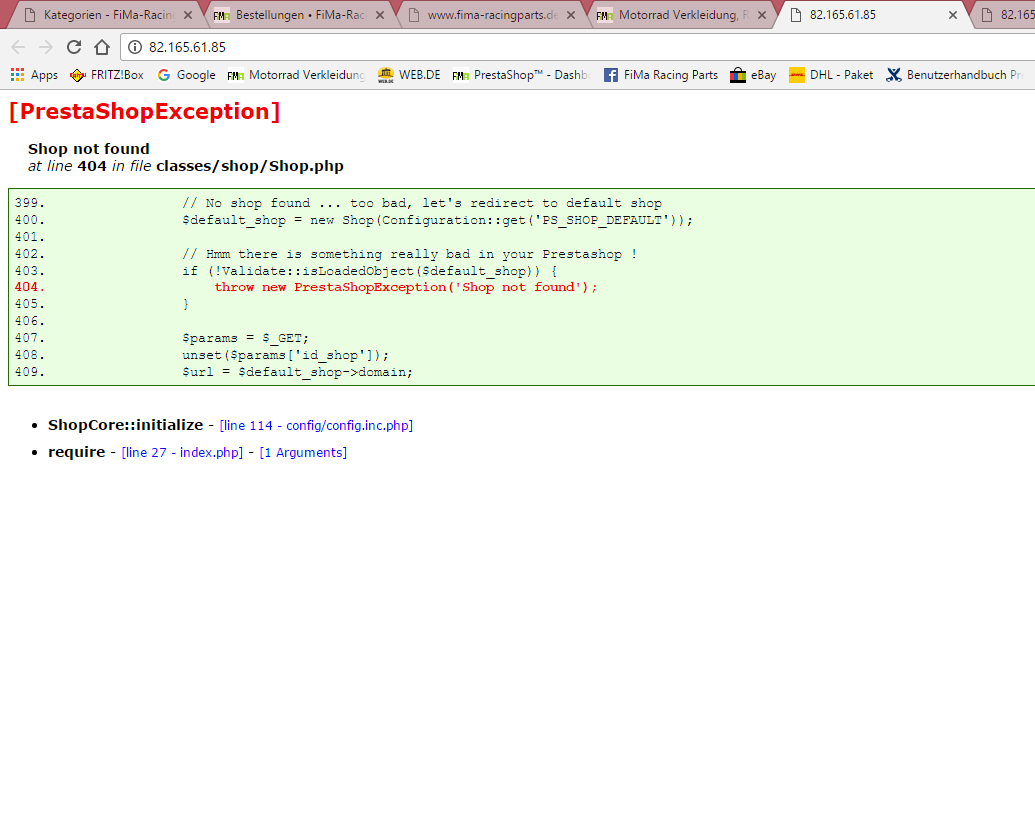
Task: Close the www.fima-racingparts.de tab
Action: point(571,15)
